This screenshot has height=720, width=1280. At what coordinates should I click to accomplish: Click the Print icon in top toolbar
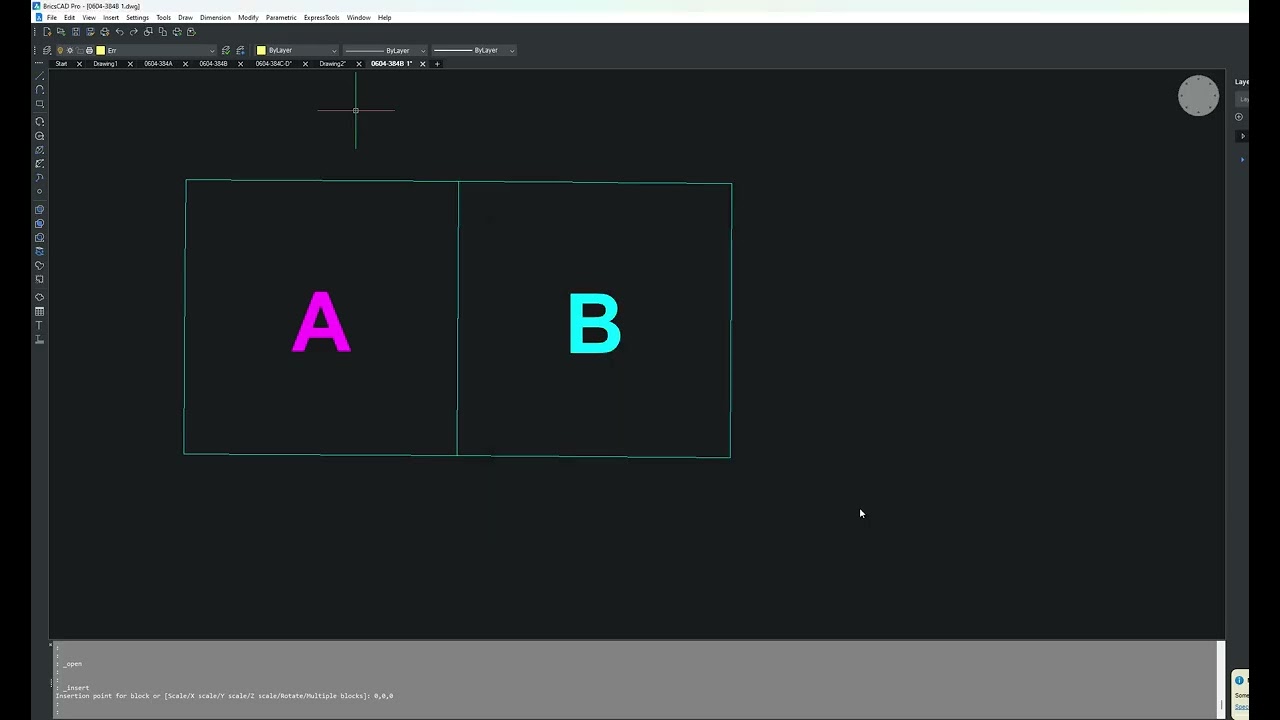coord(104,32)
